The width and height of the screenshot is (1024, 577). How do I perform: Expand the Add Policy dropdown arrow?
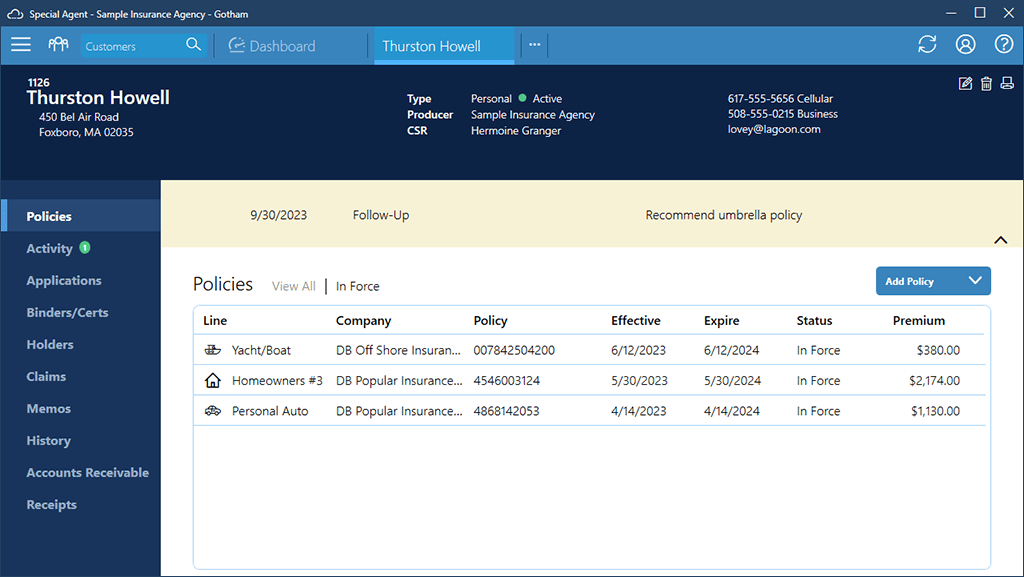click(975, 281)
